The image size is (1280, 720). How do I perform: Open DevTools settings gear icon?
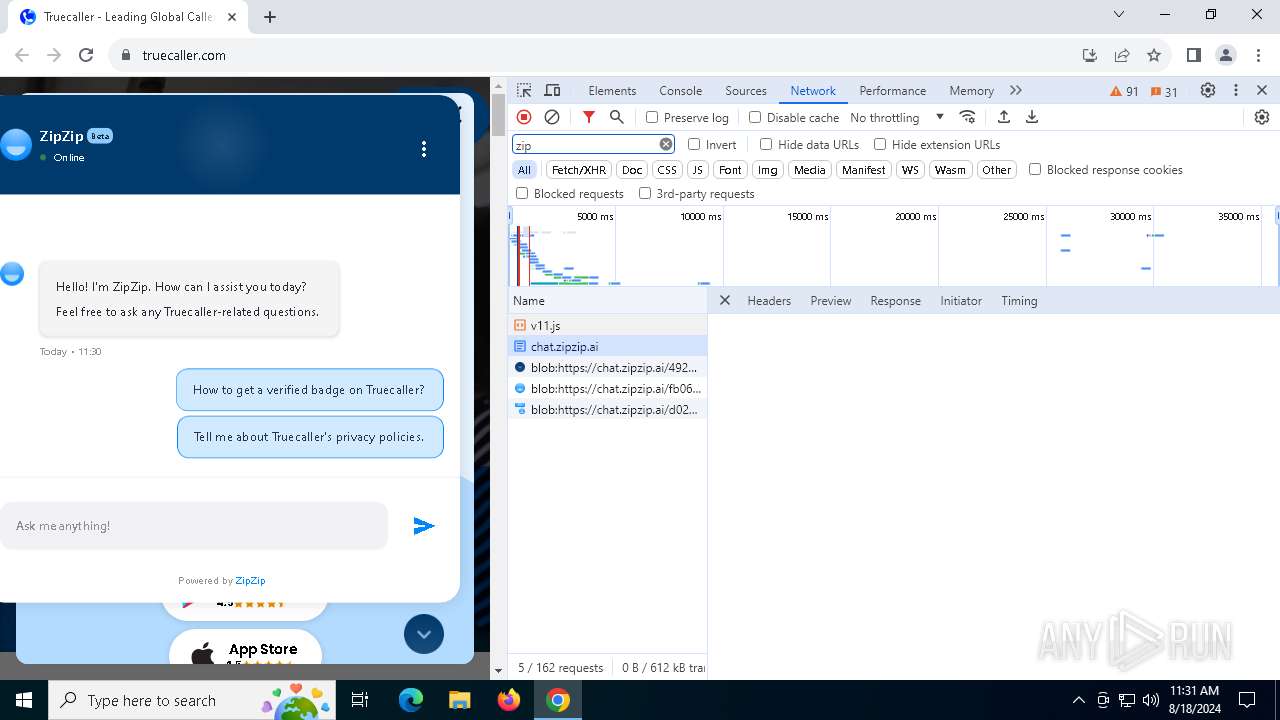coord(1208,90)
